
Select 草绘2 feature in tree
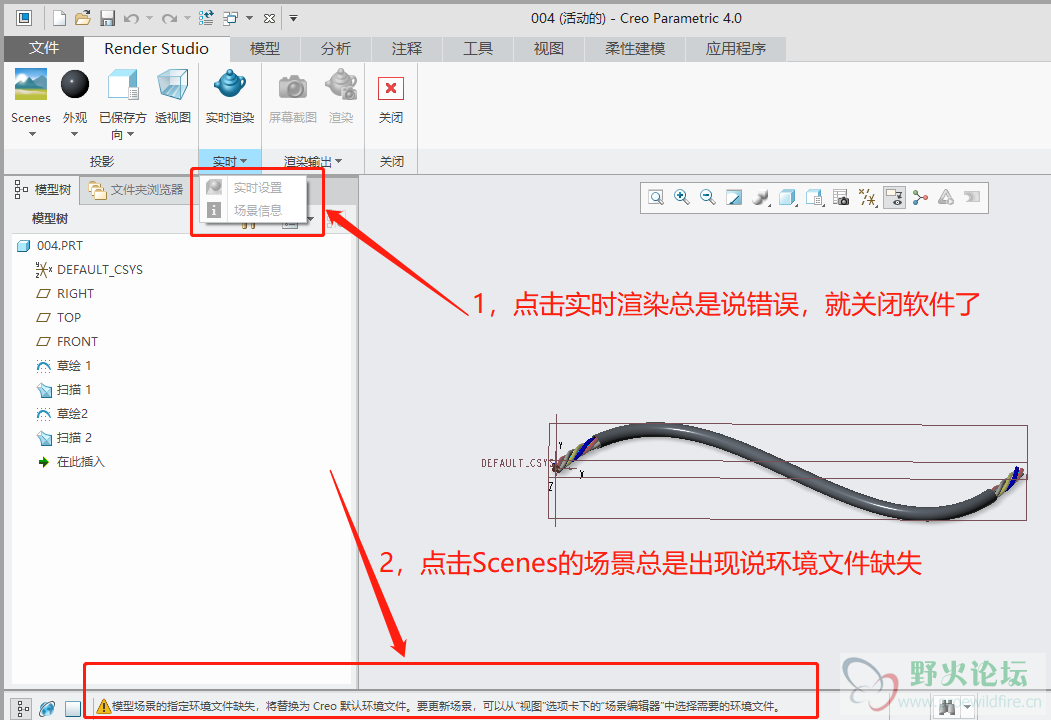pos(62,414)
